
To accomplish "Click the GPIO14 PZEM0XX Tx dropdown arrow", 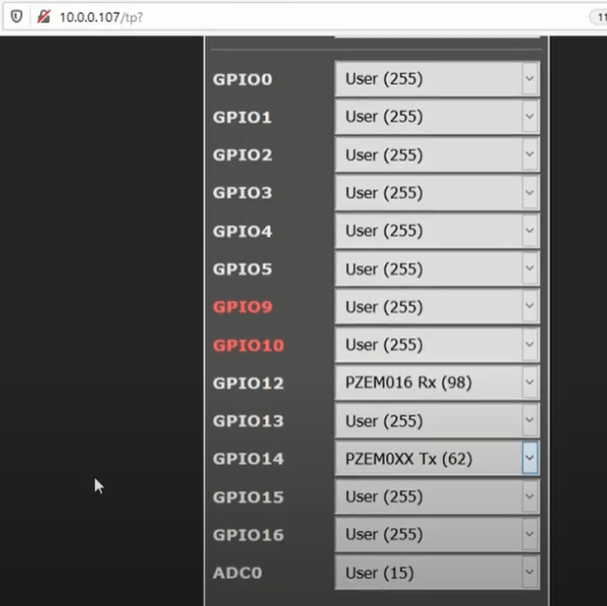I will tap(529, 459).
